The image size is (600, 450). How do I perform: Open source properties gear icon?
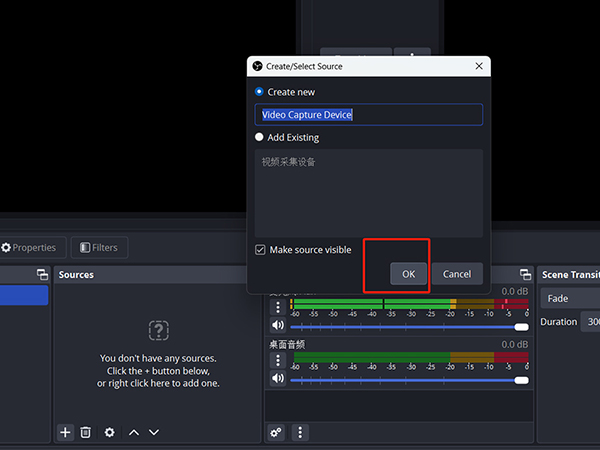point(110,432)
